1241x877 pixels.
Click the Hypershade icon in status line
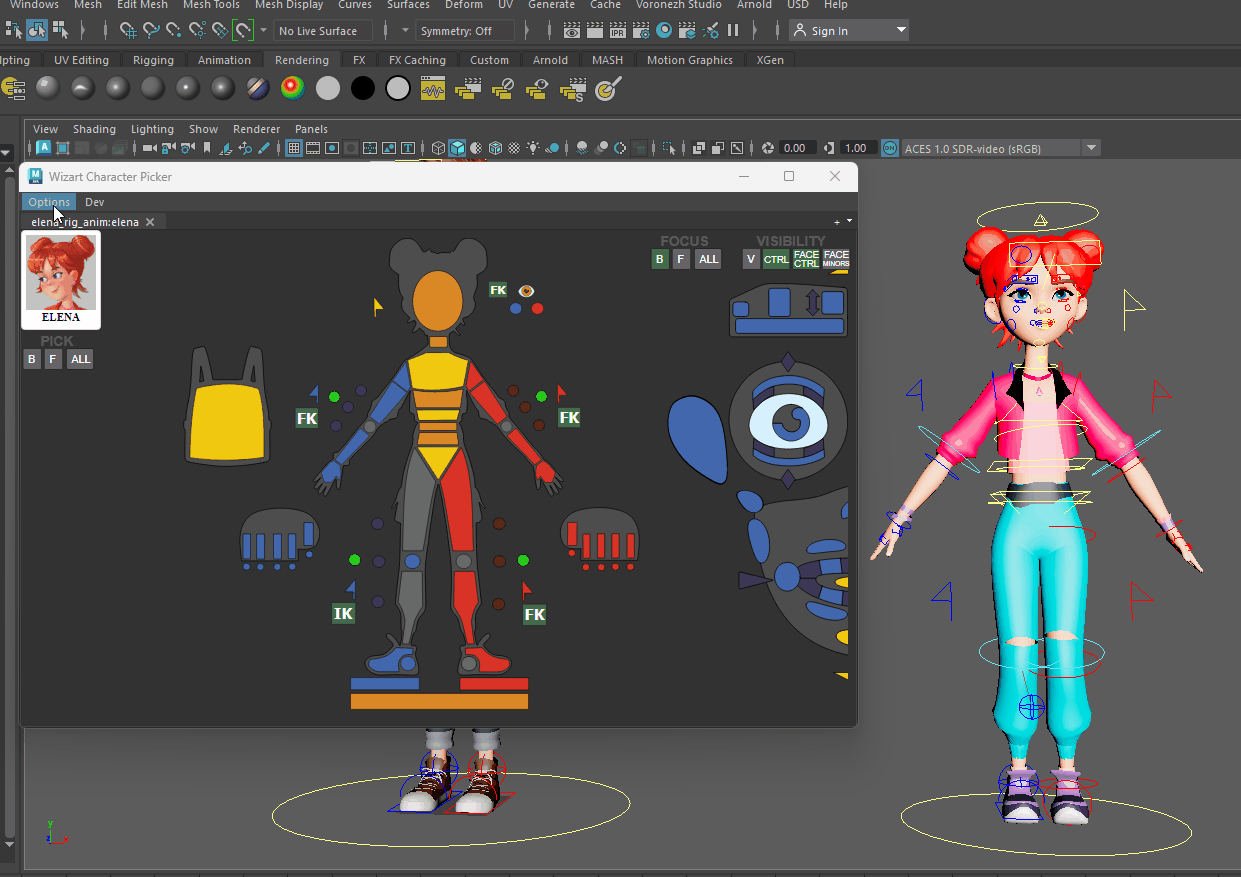pos(664,31)
